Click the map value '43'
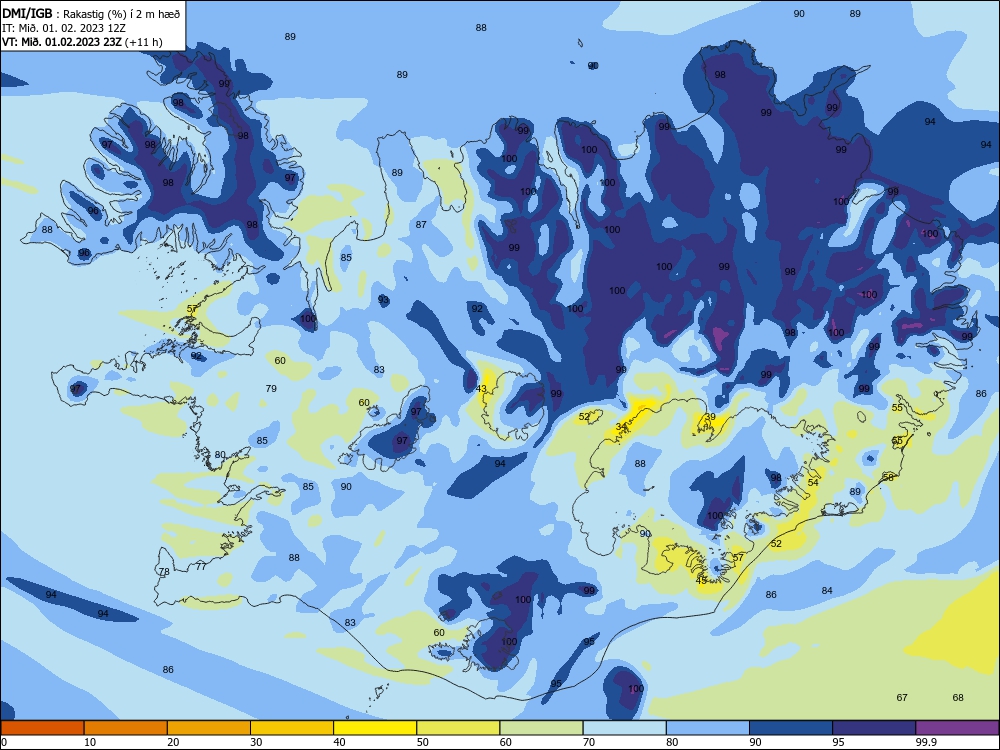The image size is (1000, 750). (482, 388)
